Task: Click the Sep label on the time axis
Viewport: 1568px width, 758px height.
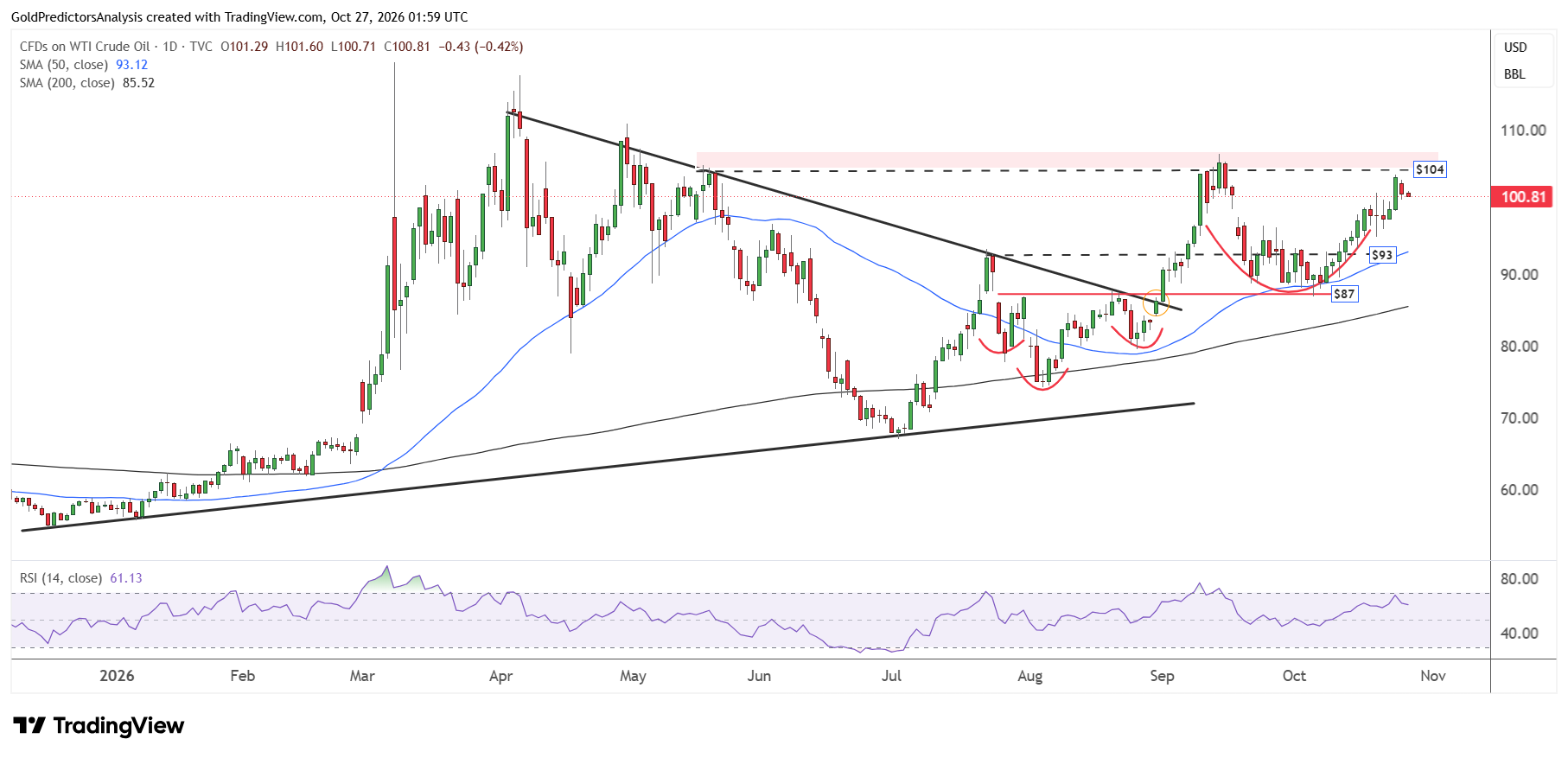Action: point(1162,676)
